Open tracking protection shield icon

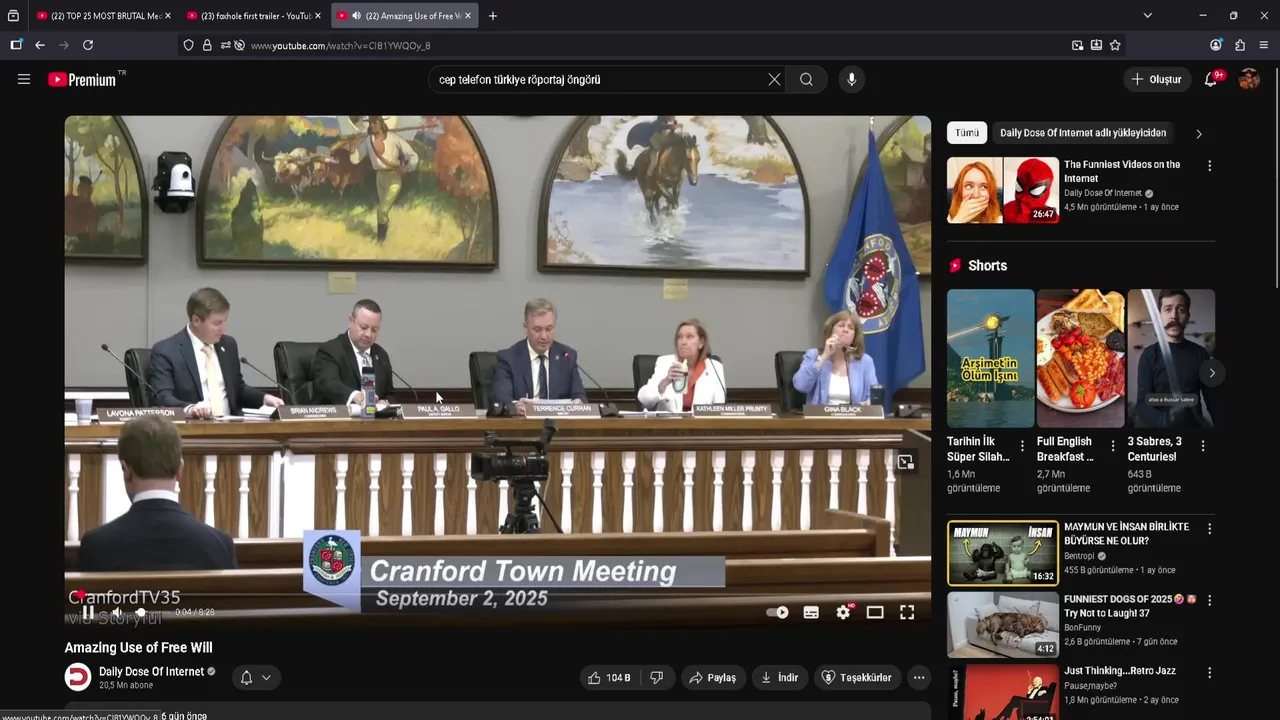pos(188,45)
